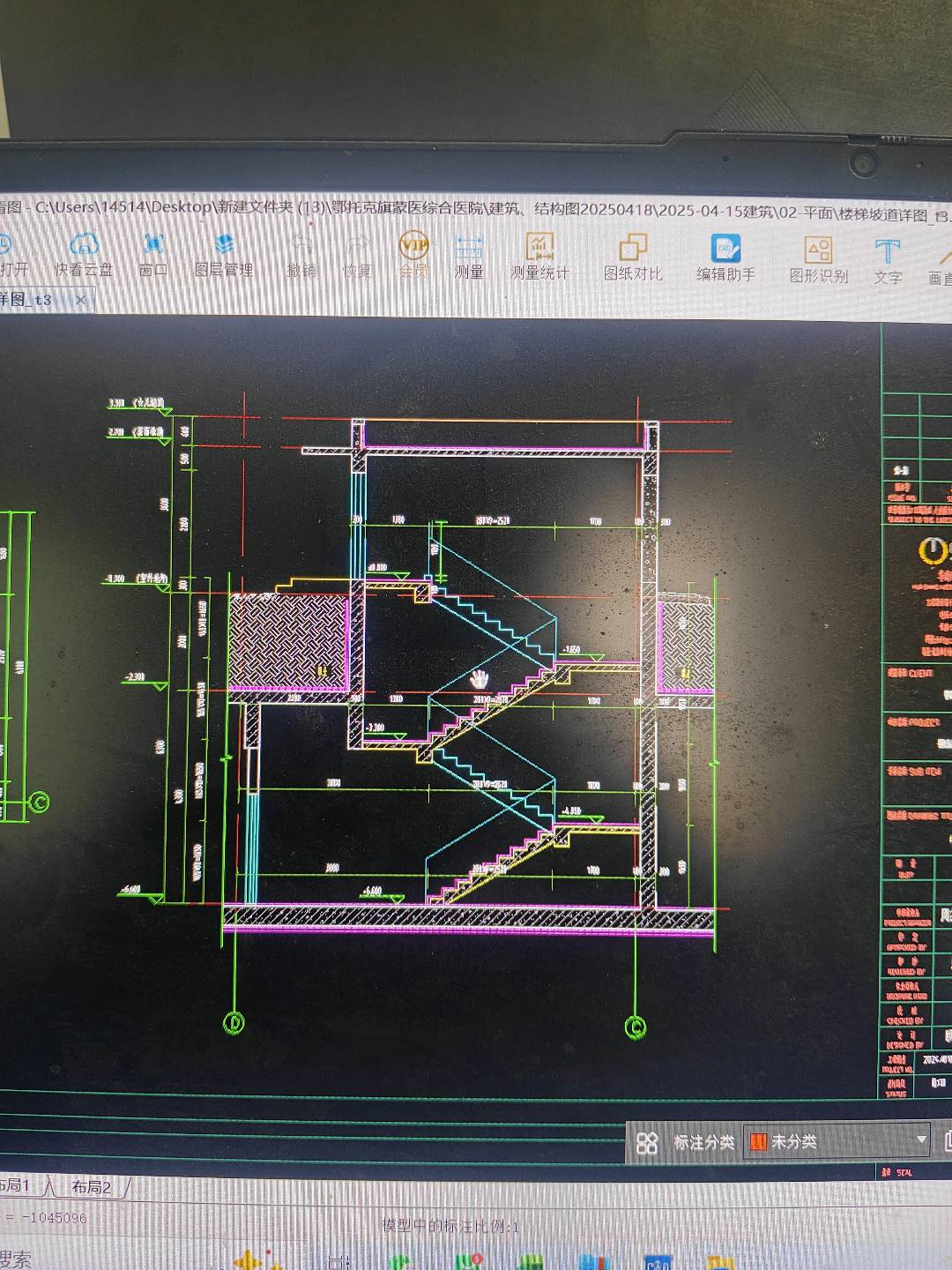Click the -1045096 coordinate readout
This screenshot has width=952, height=1270.
point(53,1218)
